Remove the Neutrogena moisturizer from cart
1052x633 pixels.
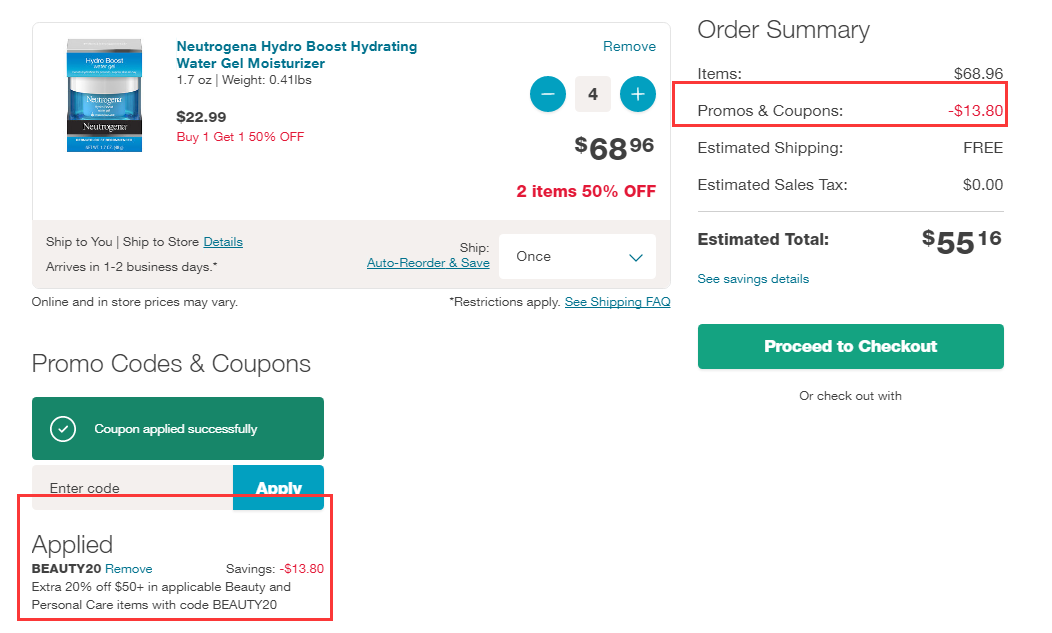click(629, 46)
